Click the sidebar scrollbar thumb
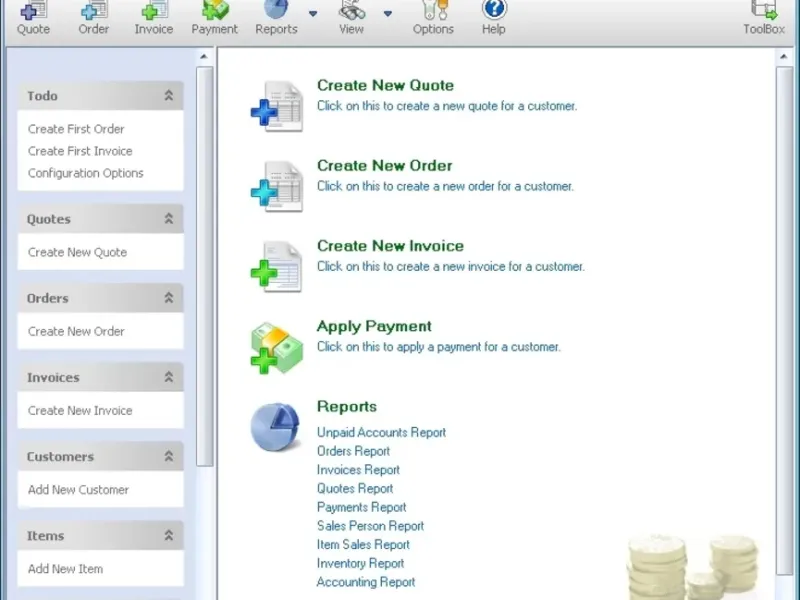The height and width of the screenshot is (600, 800). click(x=205, y=266)
